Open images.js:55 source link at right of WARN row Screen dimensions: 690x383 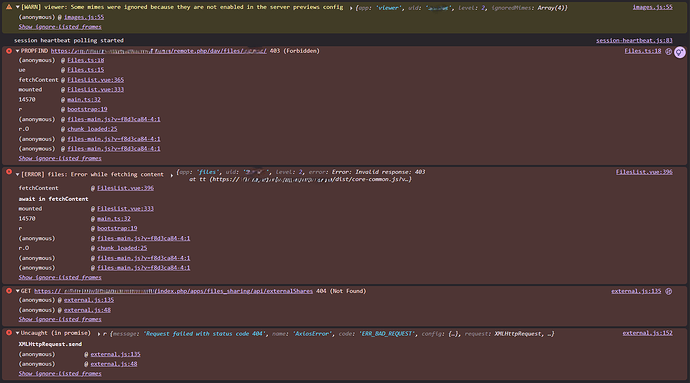(x=652, y=7)
